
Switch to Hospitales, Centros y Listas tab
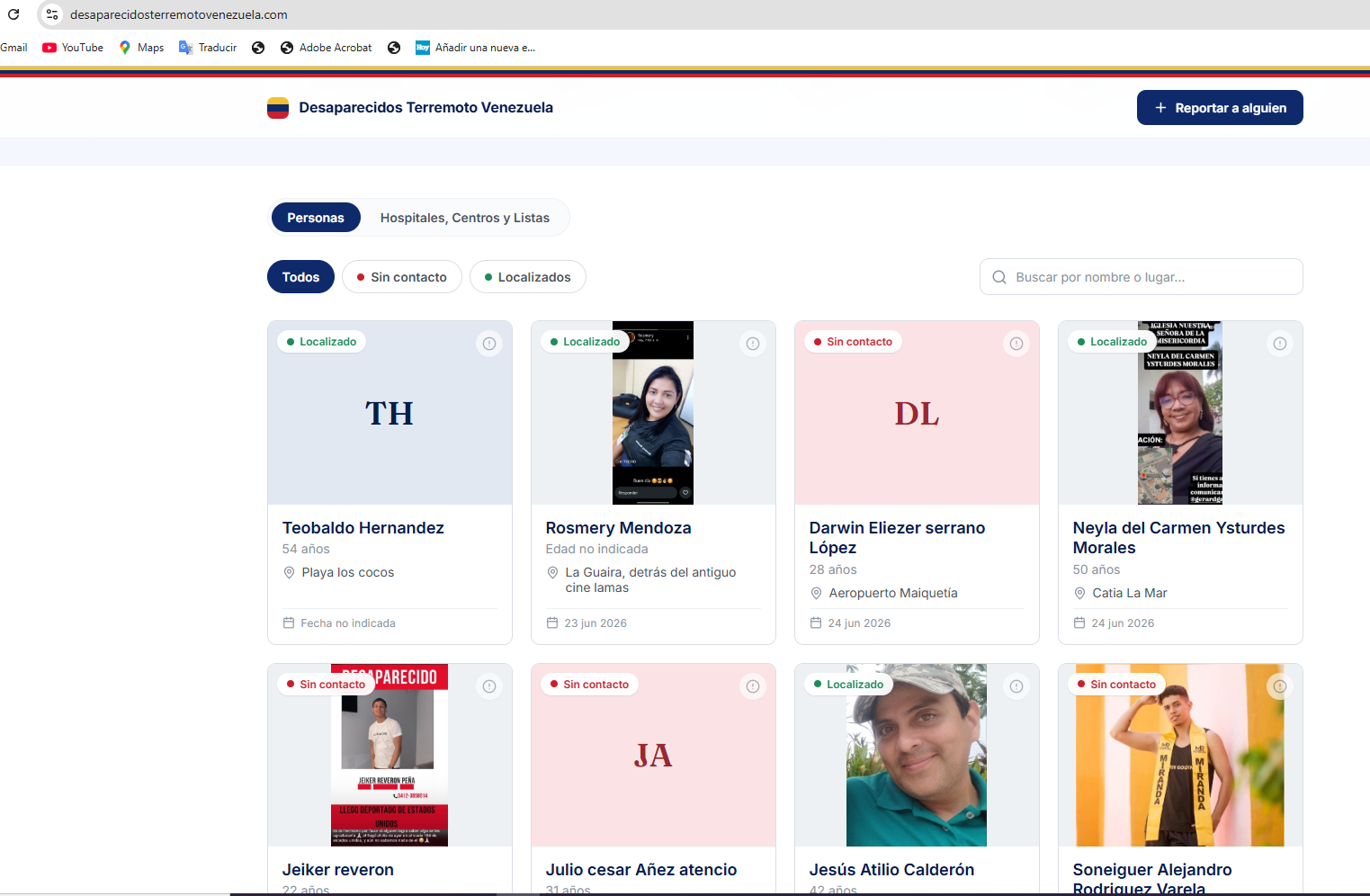point(465,218)
